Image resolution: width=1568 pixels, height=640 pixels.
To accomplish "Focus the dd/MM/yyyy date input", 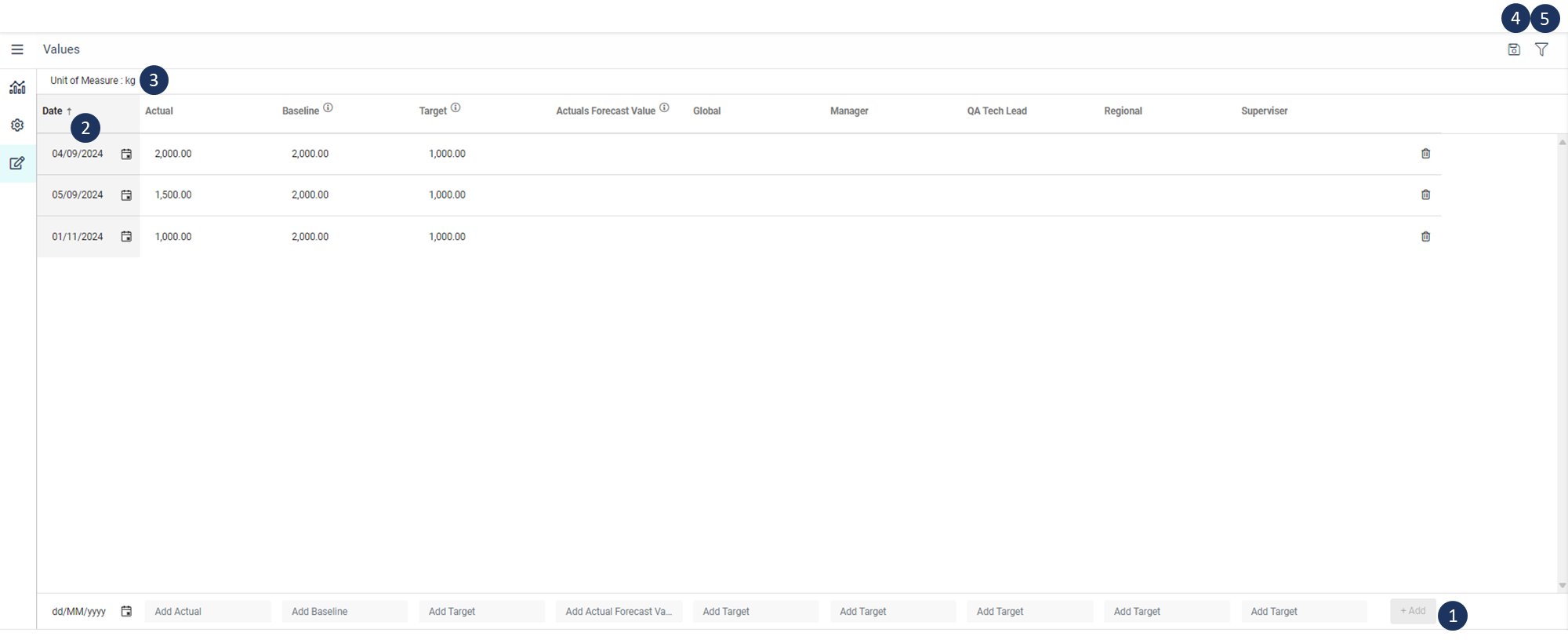I will (x=78, y=612).
